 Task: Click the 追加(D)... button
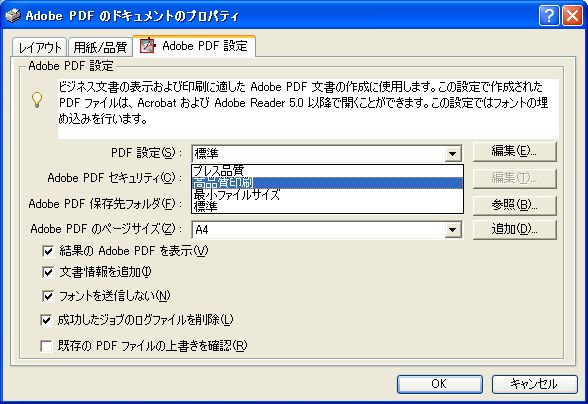coord(514,229)
